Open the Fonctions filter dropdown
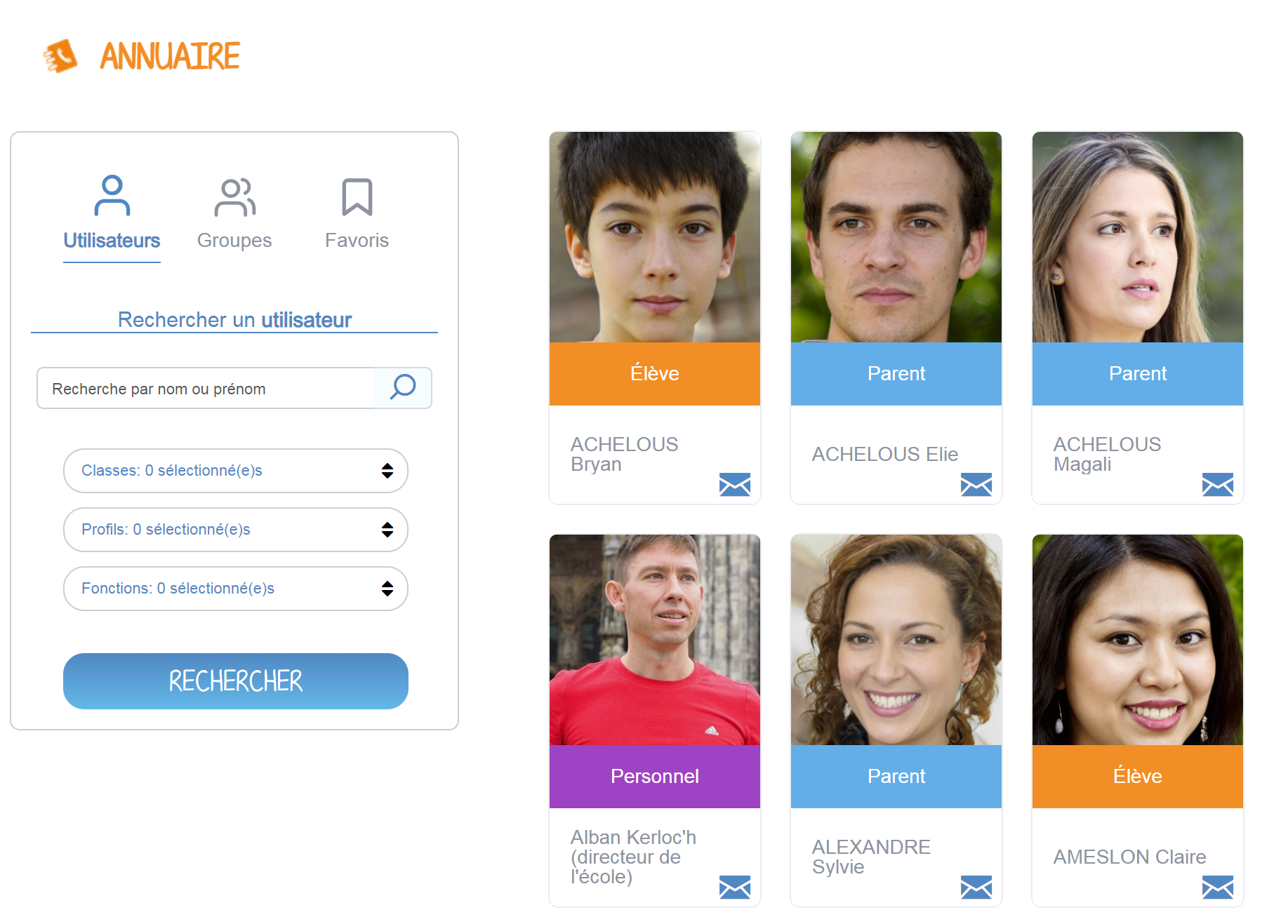This screenshot has height=924, width=1288. 236,589
